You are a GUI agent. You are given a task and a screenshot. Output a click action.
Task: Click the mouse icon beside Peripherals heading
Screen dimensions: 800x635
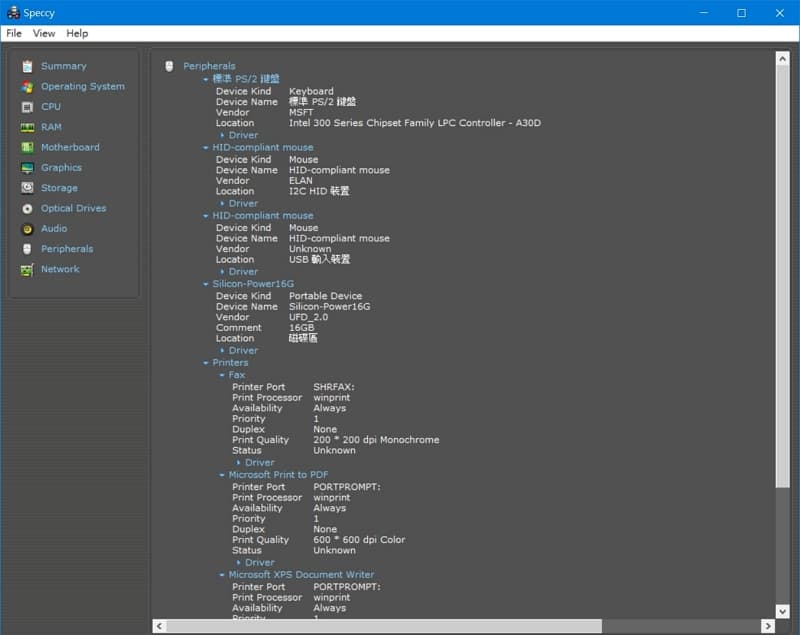[x=169, y=66]
